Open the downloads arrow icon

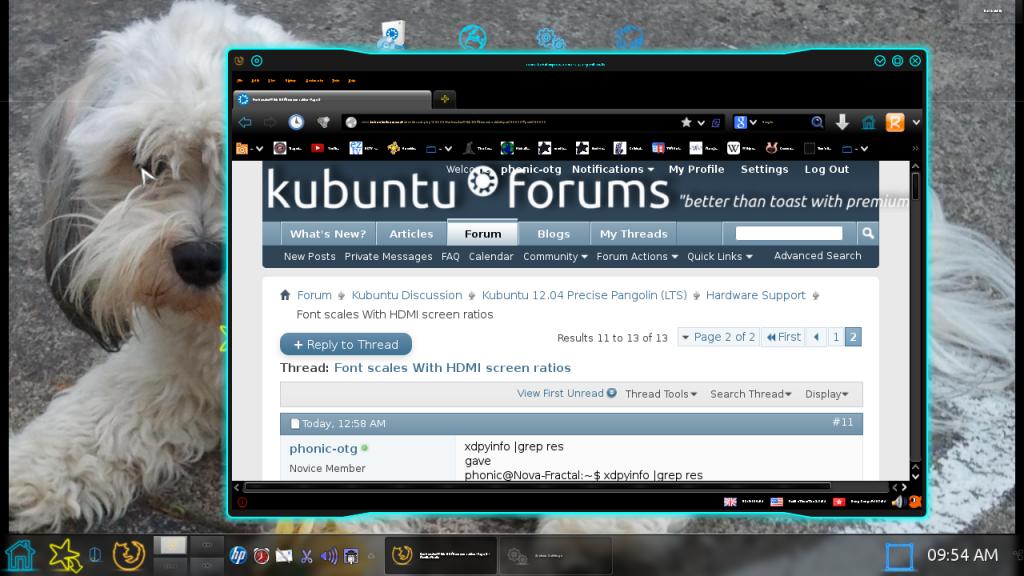(x=842, y=122)
